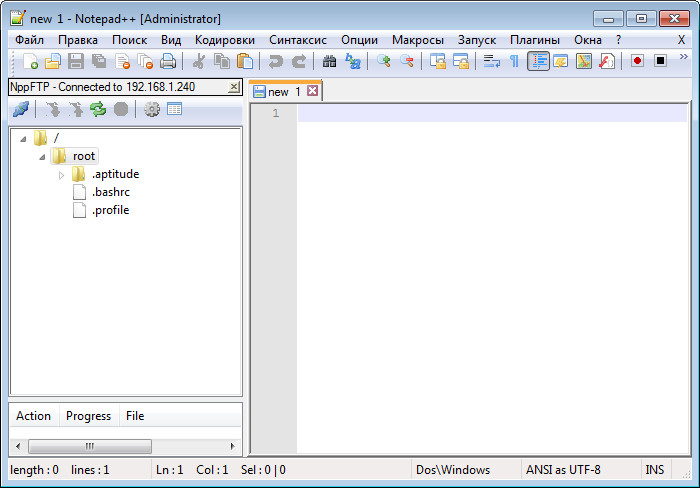
Task: Close the NppFTP panel
Action: pyautogui.click(x=233, y=87)
